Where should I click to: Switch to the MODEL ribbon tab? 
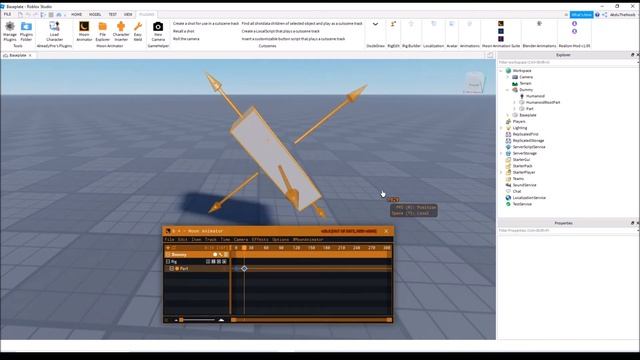click(x=95, y=14)
